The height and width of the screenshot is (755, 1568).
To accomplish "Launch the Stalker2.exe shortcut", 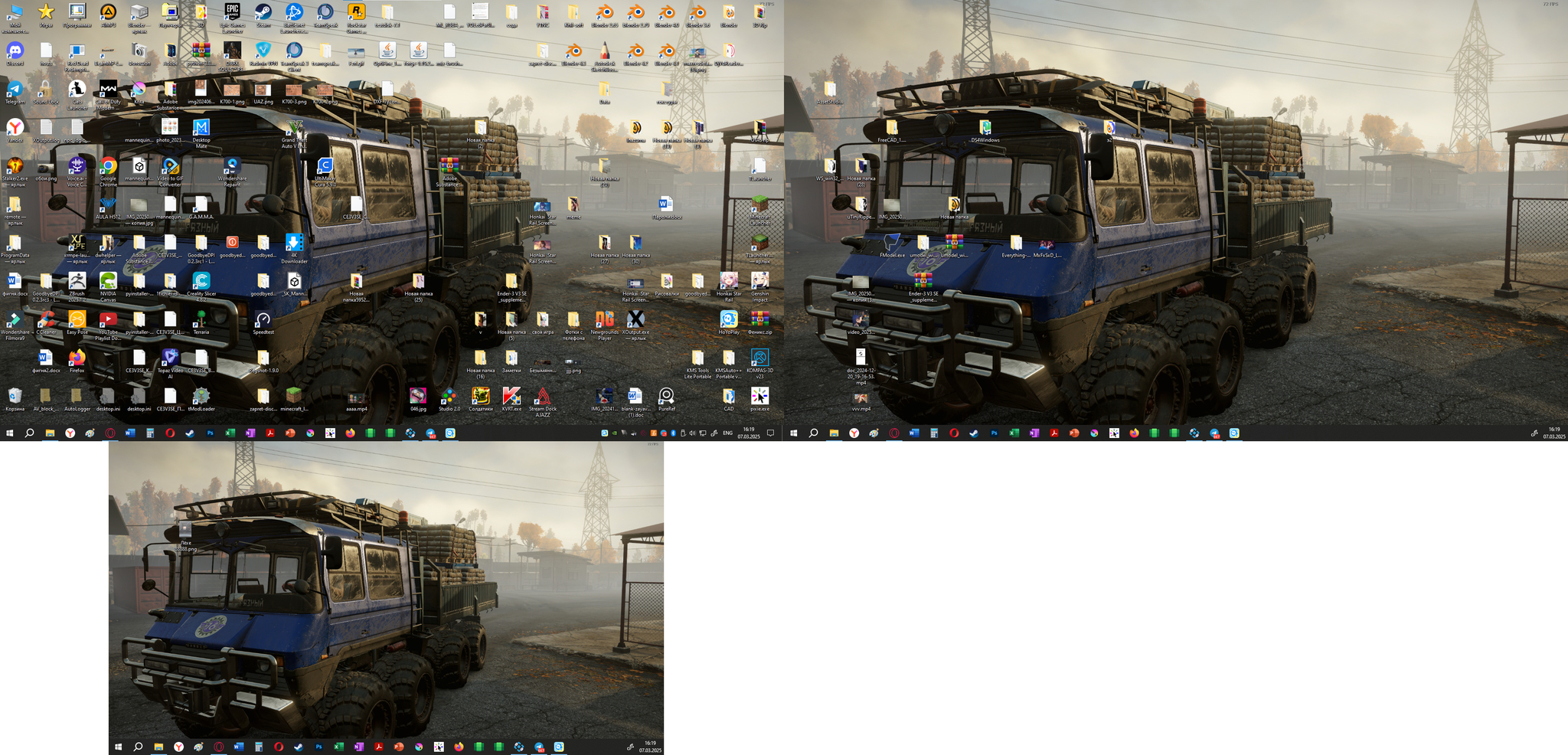I will point(15,172).
